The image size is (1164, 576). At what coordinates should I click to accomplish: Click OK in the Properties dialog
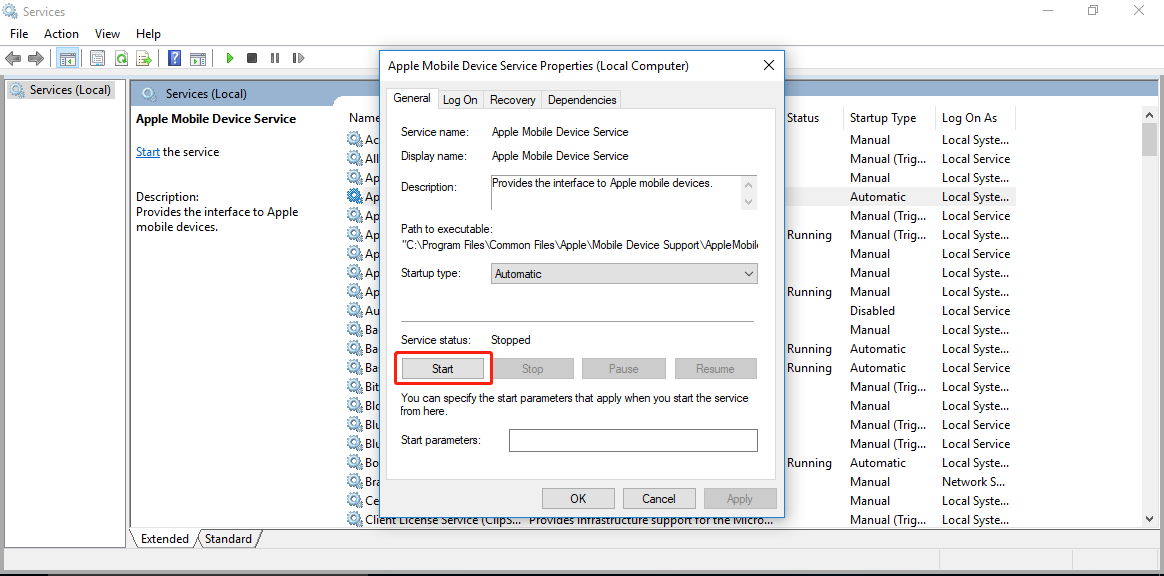[578, 499]
